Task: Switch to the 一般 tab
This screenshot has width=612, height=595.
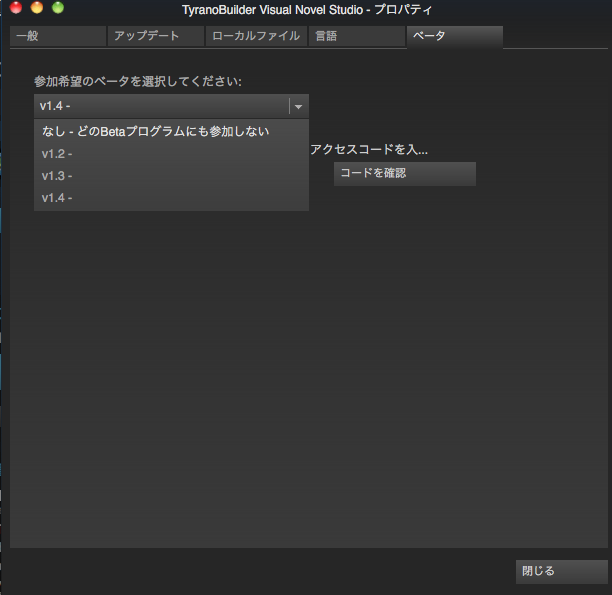Action: pos(58,36)
